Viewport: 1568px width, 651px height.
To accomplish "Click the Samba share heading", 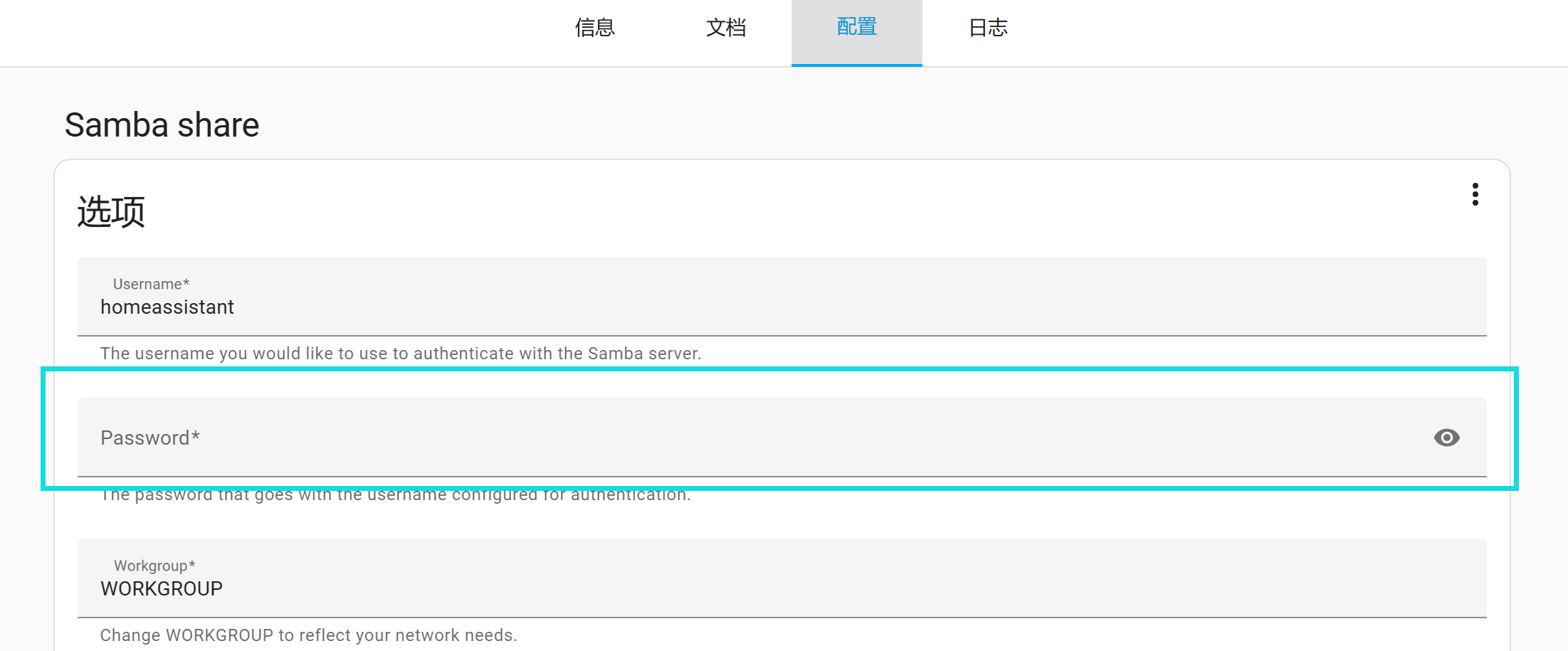I will tap(162, 125).
